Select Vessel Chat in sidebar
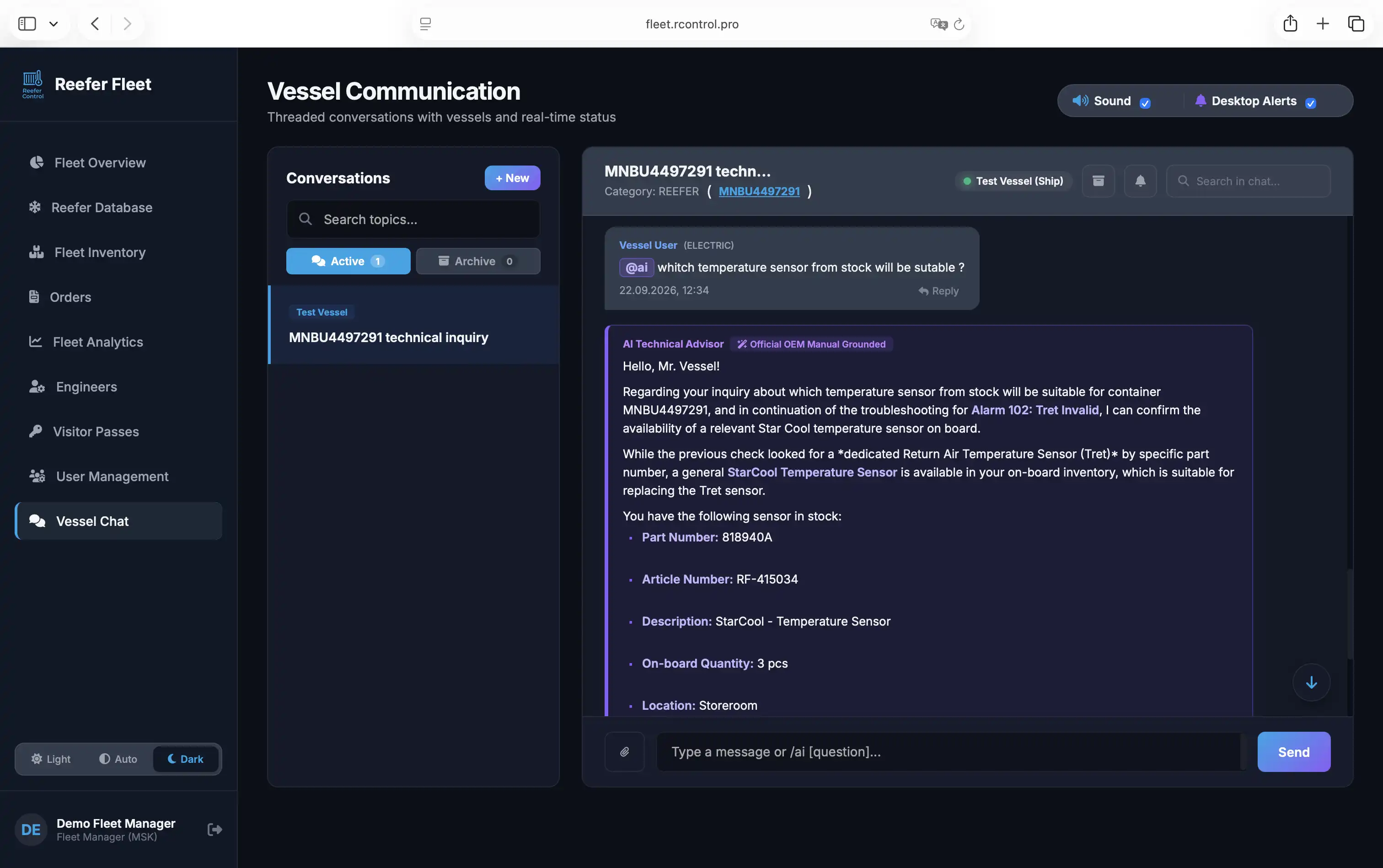This screenshot has height=868, width=1383. point(118,521)
